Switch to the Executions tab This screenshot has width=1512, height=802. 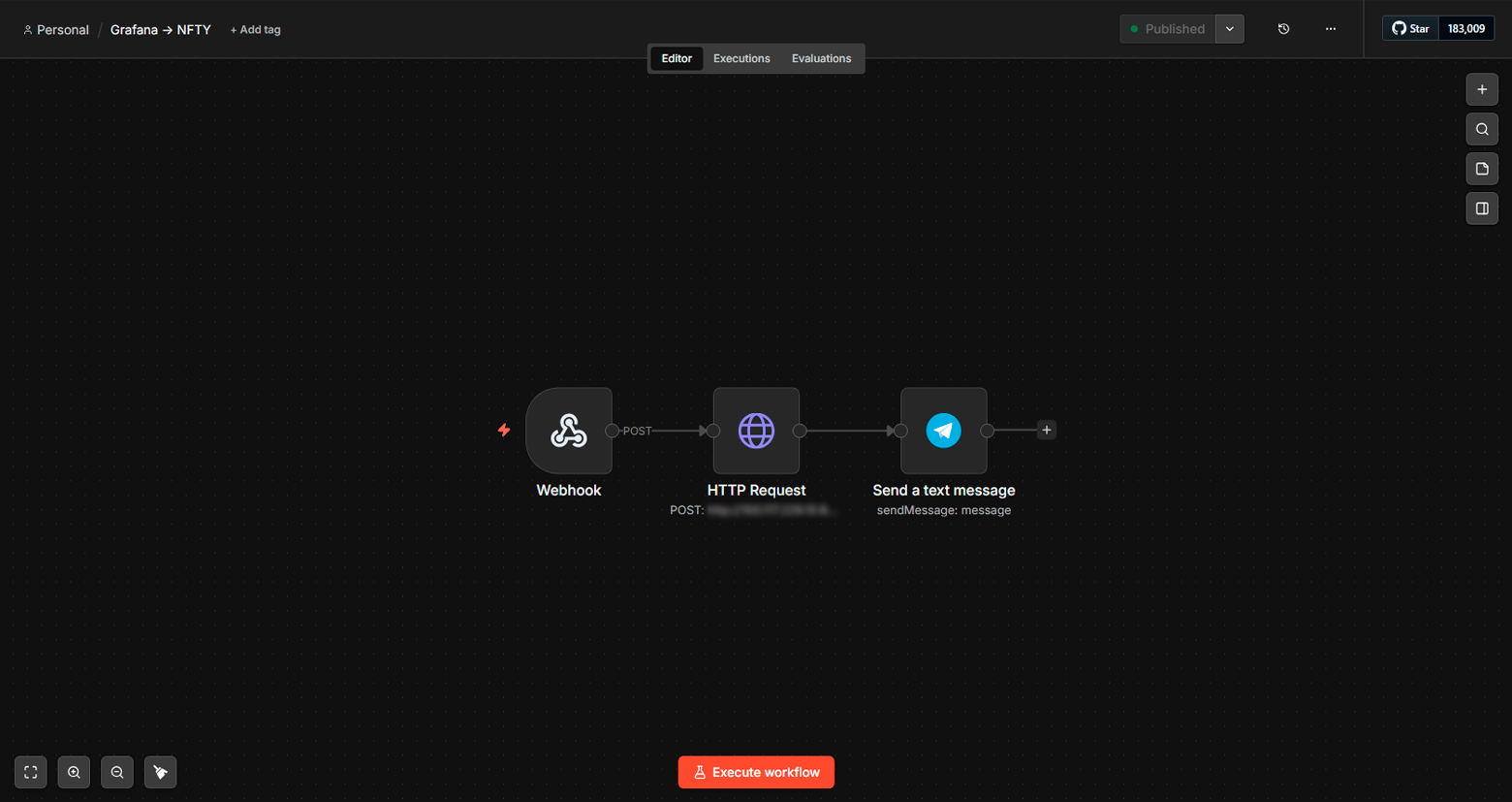pyautogui.click(x=740, y=58)
